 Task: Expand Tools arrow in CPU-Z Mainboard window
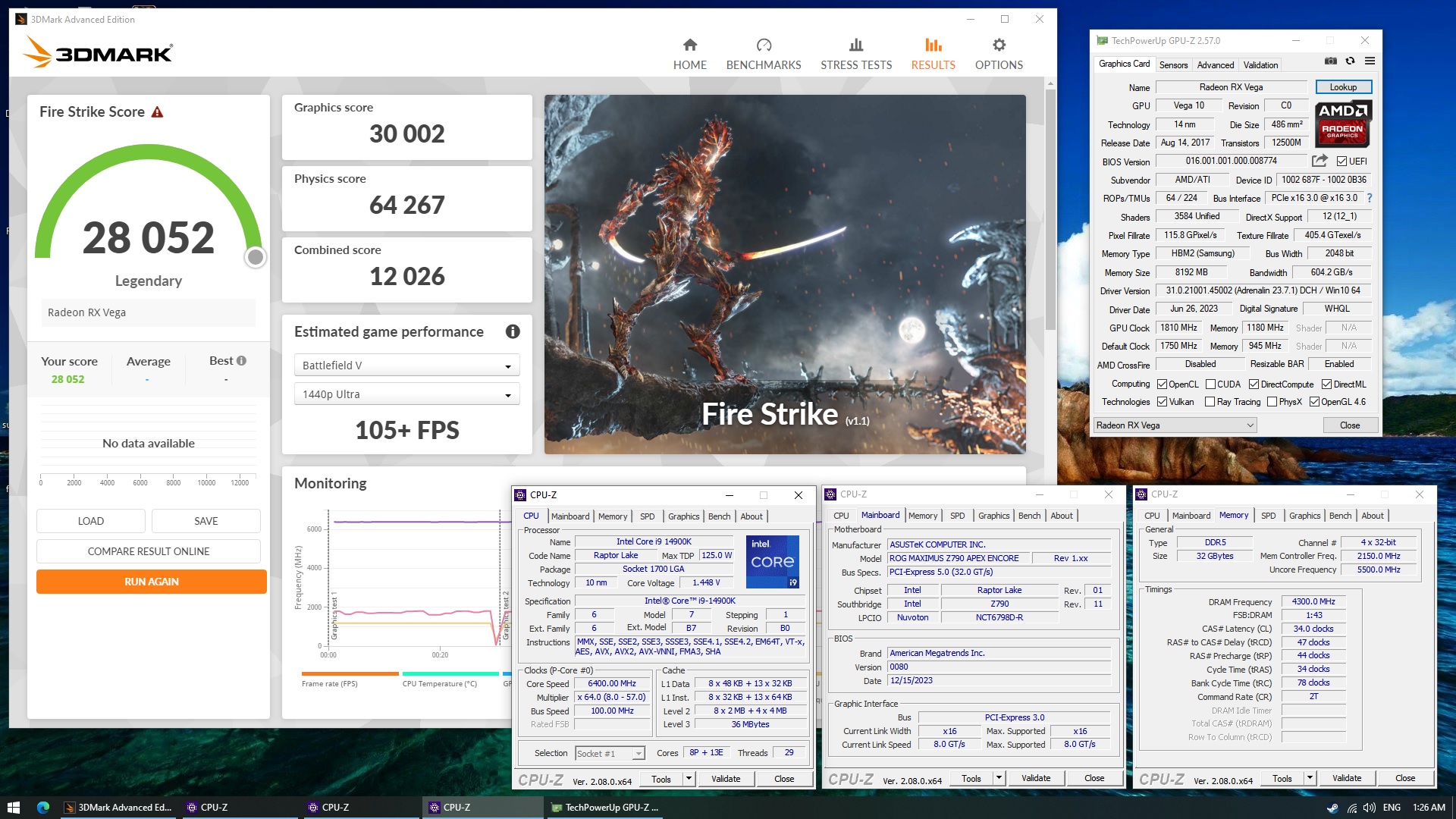999,779
